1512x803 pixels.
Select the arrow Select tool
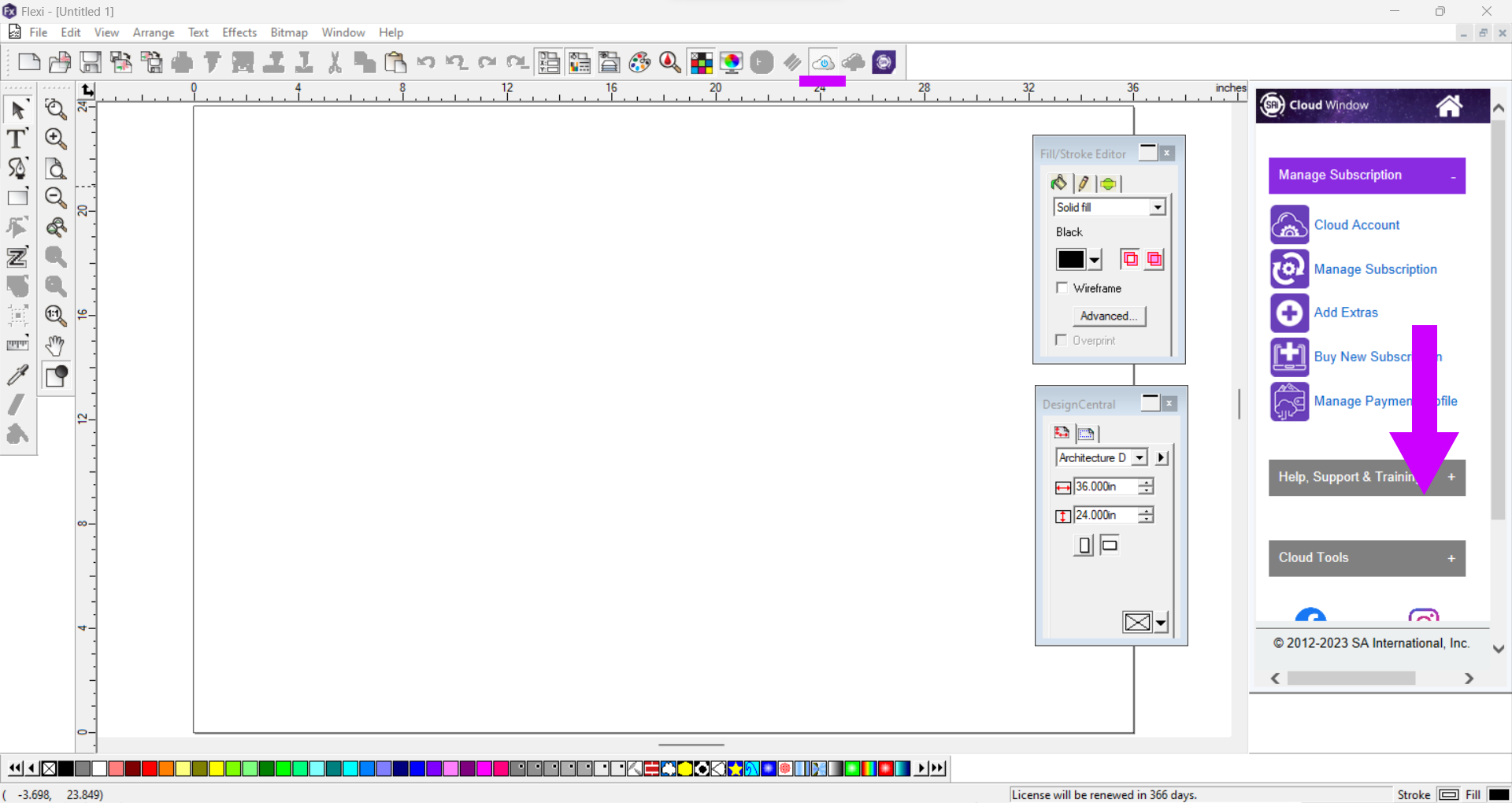tap(17, 109)
